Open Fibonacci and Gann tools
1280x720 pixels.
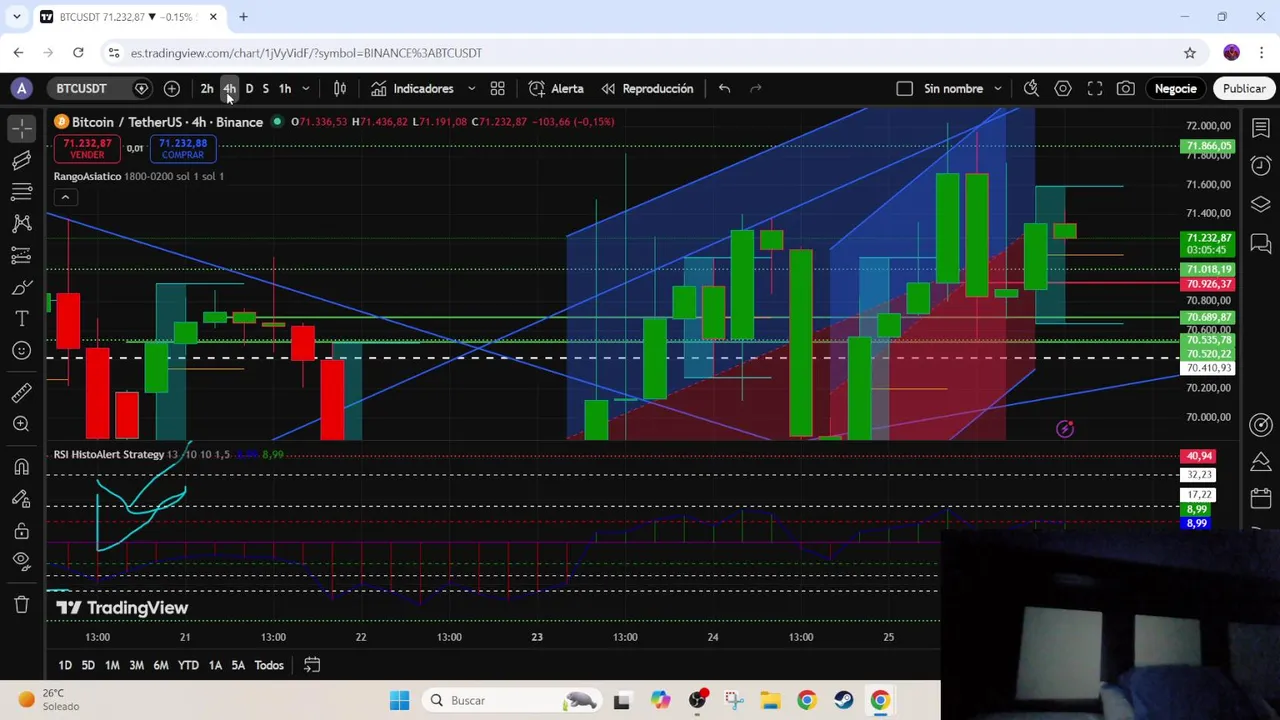pyautogui.click(x=21, y=191)
